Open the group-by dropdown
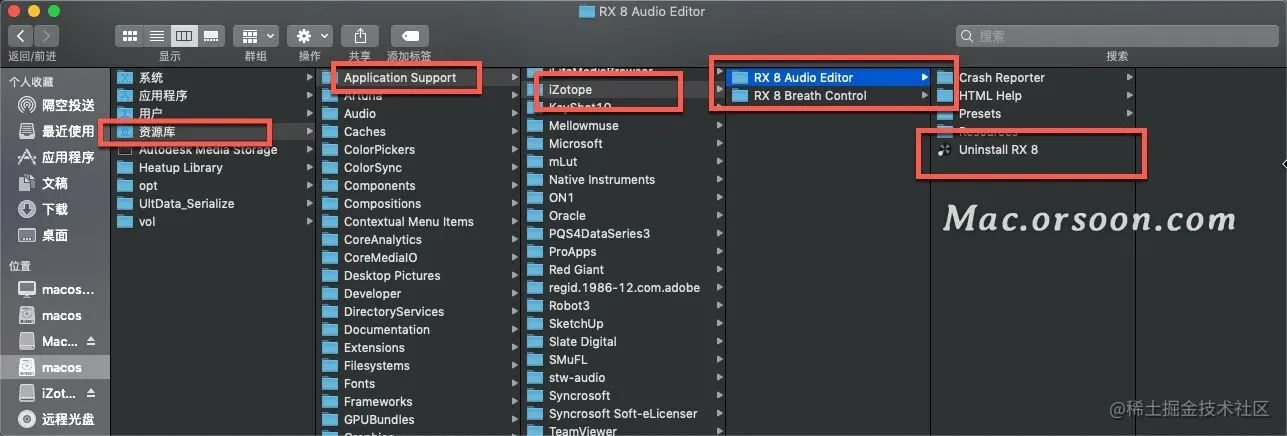Screen dimensions: 1287x436 pyautogui.click(x=256, y=36)
